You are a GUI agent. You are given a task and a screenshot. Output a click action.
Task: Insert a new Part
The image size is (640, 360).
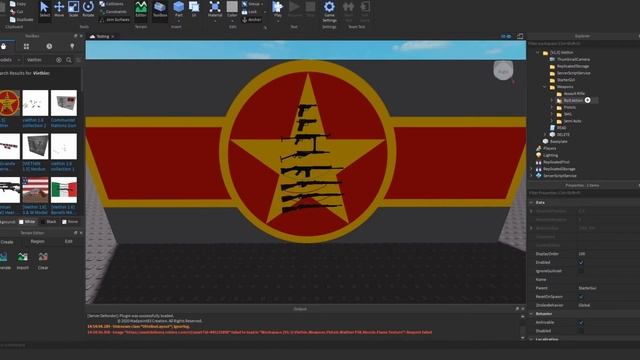[179, 9]
